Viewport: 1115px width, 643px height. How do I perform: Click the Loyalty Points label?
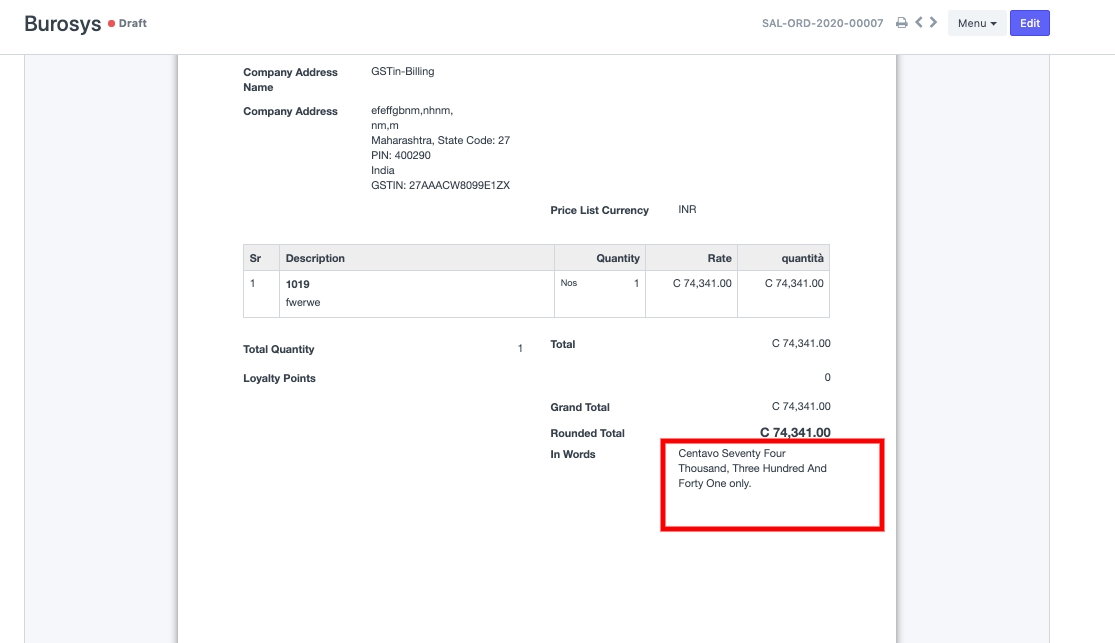click(279, 378)
